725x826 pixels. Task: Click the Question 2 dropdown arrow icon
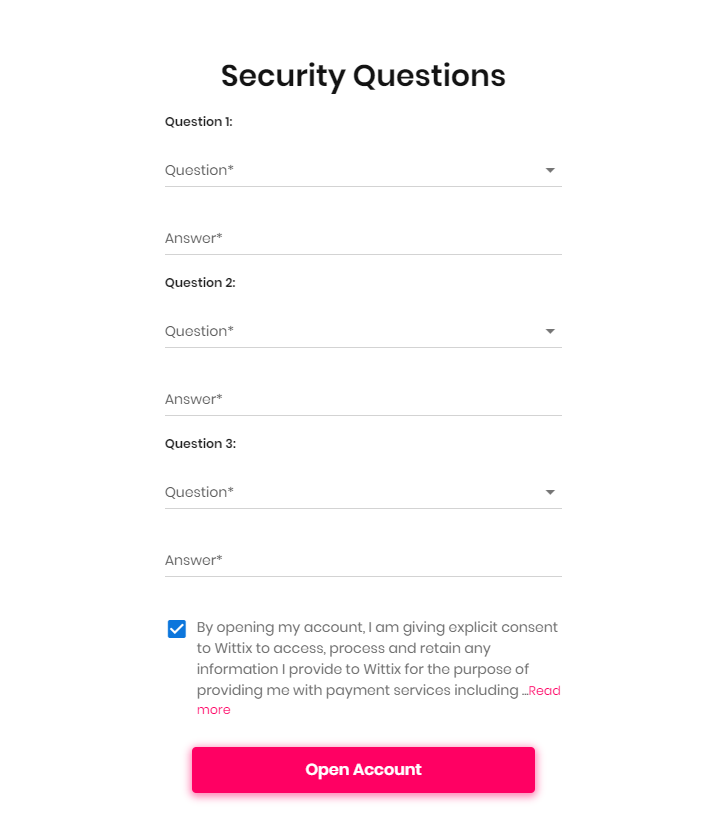550,332
